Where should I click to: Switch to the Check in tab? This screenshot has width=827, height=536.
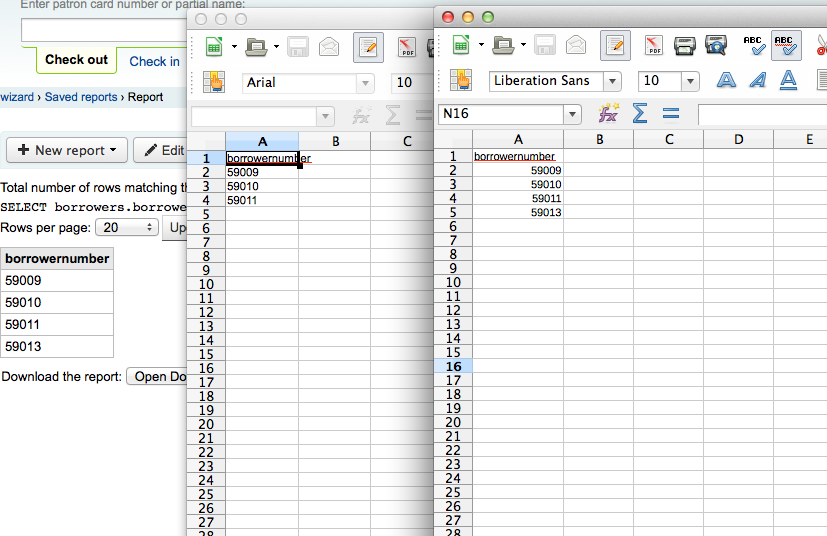coord(154,61)
